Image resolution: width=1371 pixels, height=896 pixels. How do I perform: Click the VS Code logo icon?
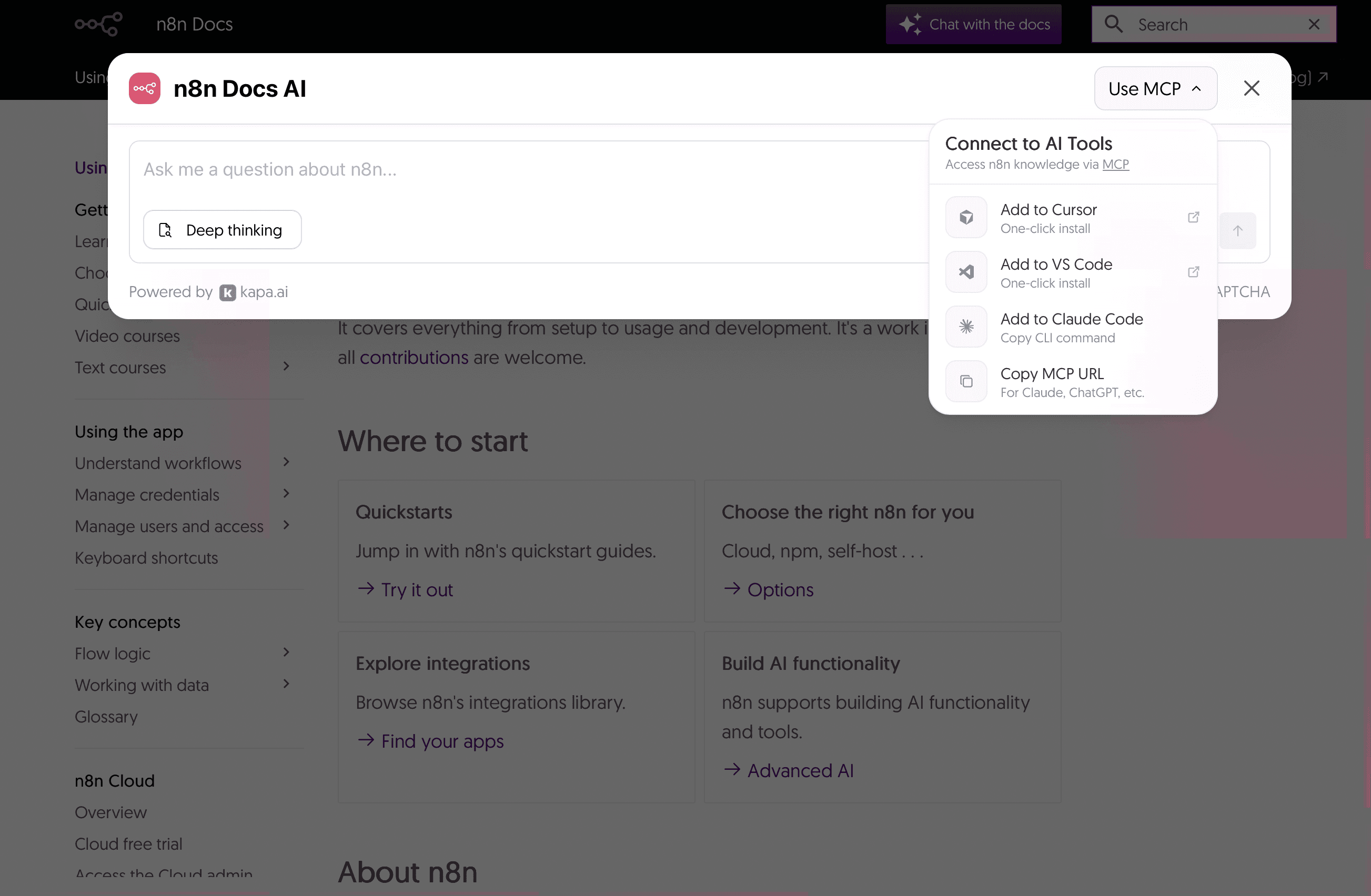pos(966,272)
